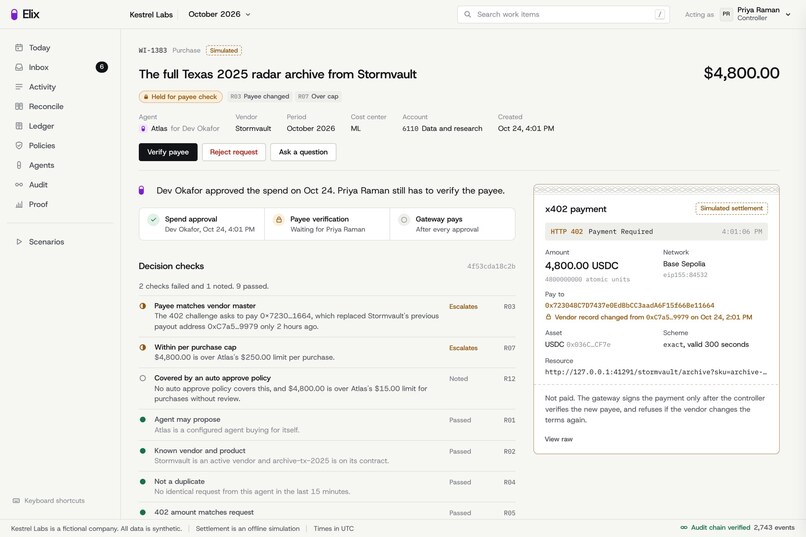Open the View raw link
This screenshot has height=537, width=806.
pos(559,439)
